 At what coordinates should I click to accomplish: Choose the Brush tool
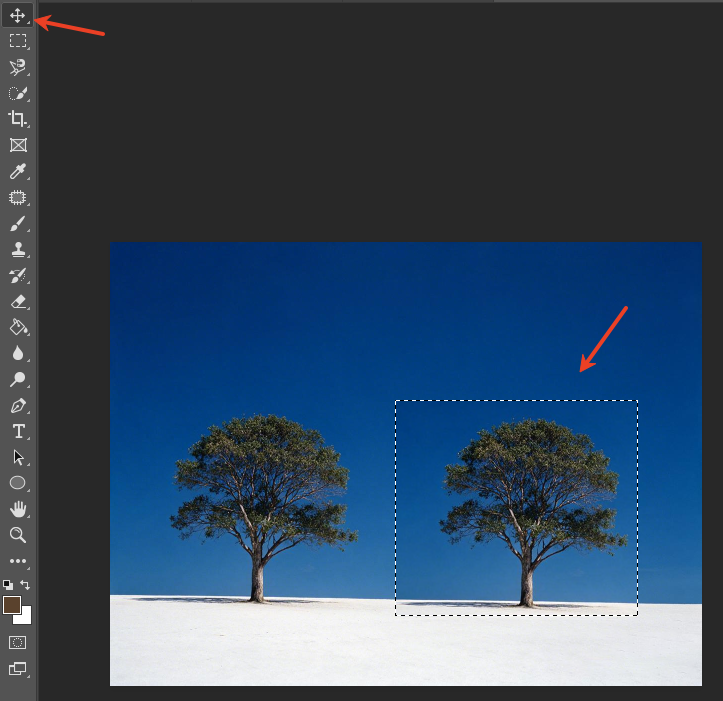(x=18, y=224)
